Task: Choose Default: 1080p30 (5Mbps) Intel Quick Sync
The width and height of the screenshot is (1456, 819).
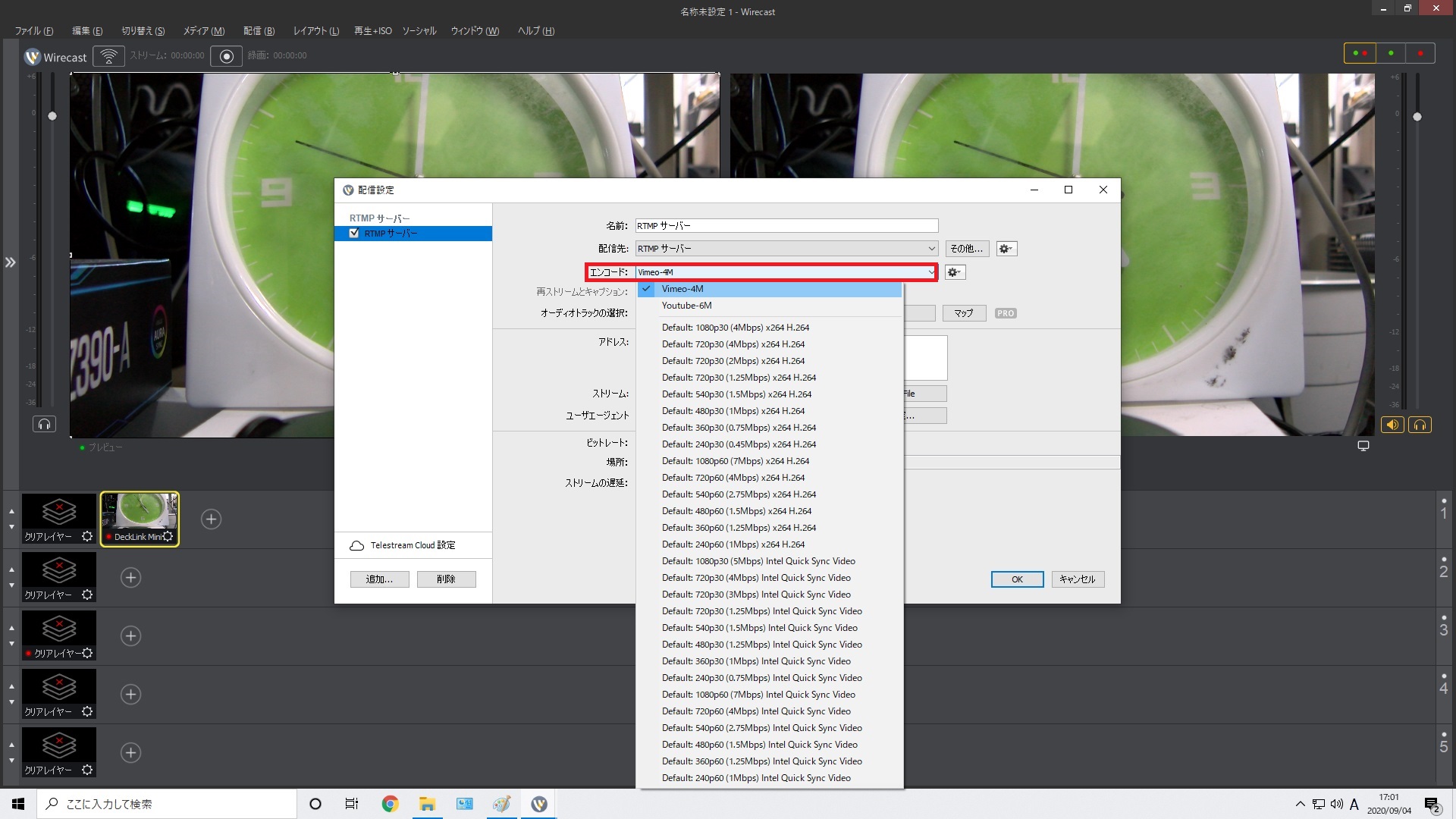Action: 770,561
